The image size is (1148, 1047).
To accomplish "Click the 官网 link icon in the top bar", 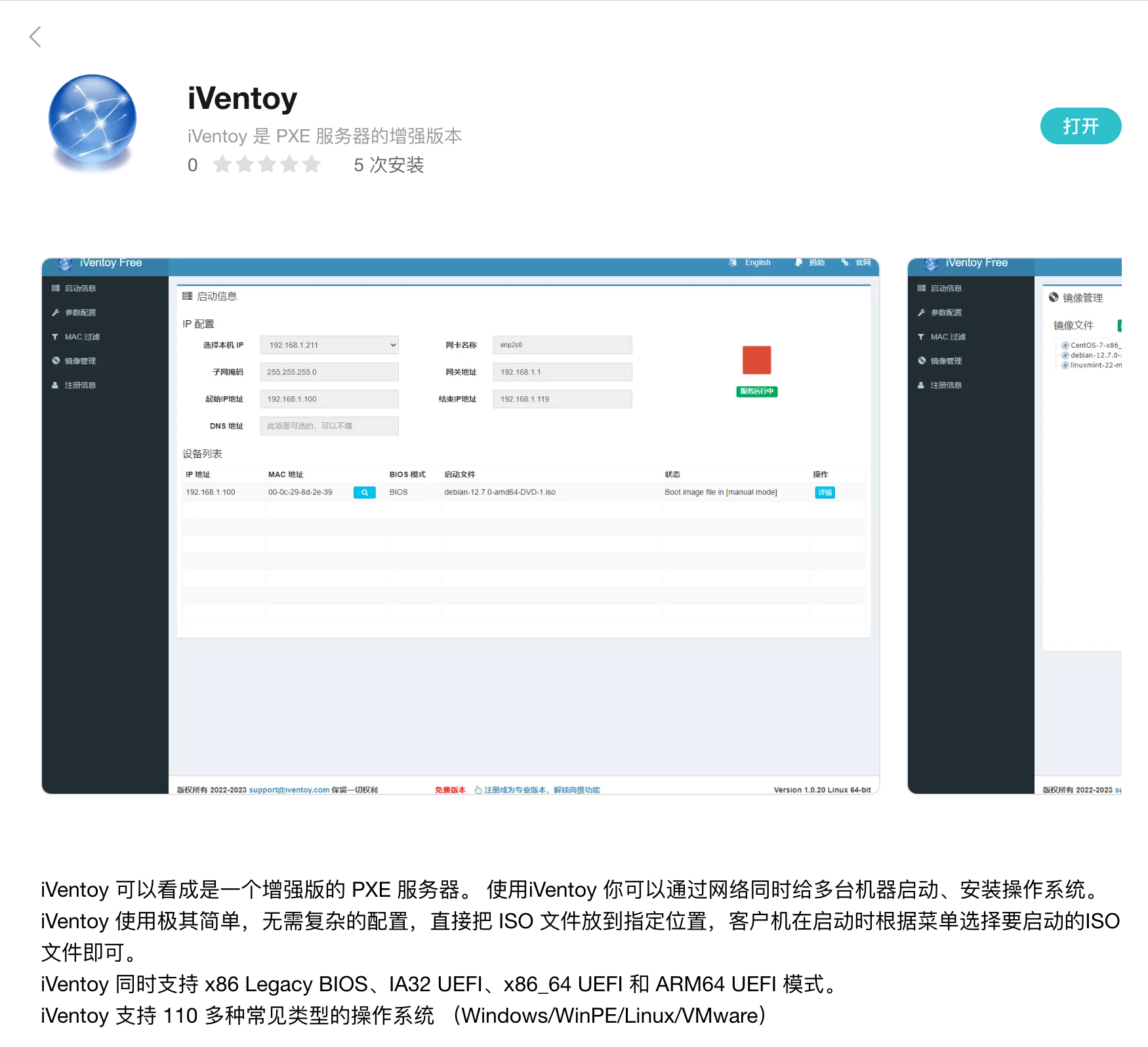I will click(x=845, y=262).
